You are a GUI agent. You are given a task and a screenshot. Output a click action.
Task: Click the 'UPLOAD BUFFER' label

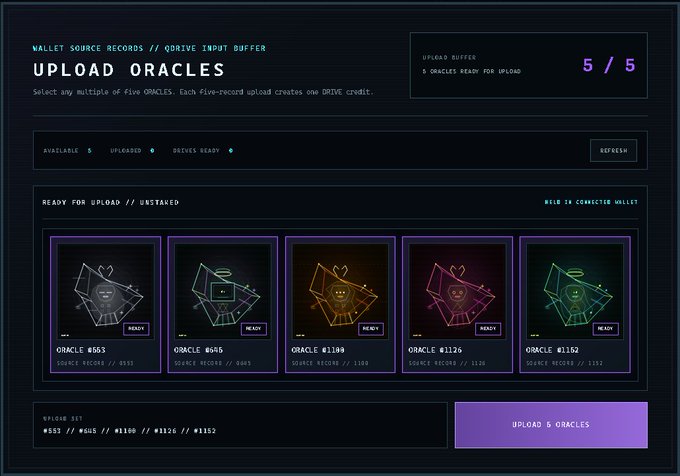[449, 57]
